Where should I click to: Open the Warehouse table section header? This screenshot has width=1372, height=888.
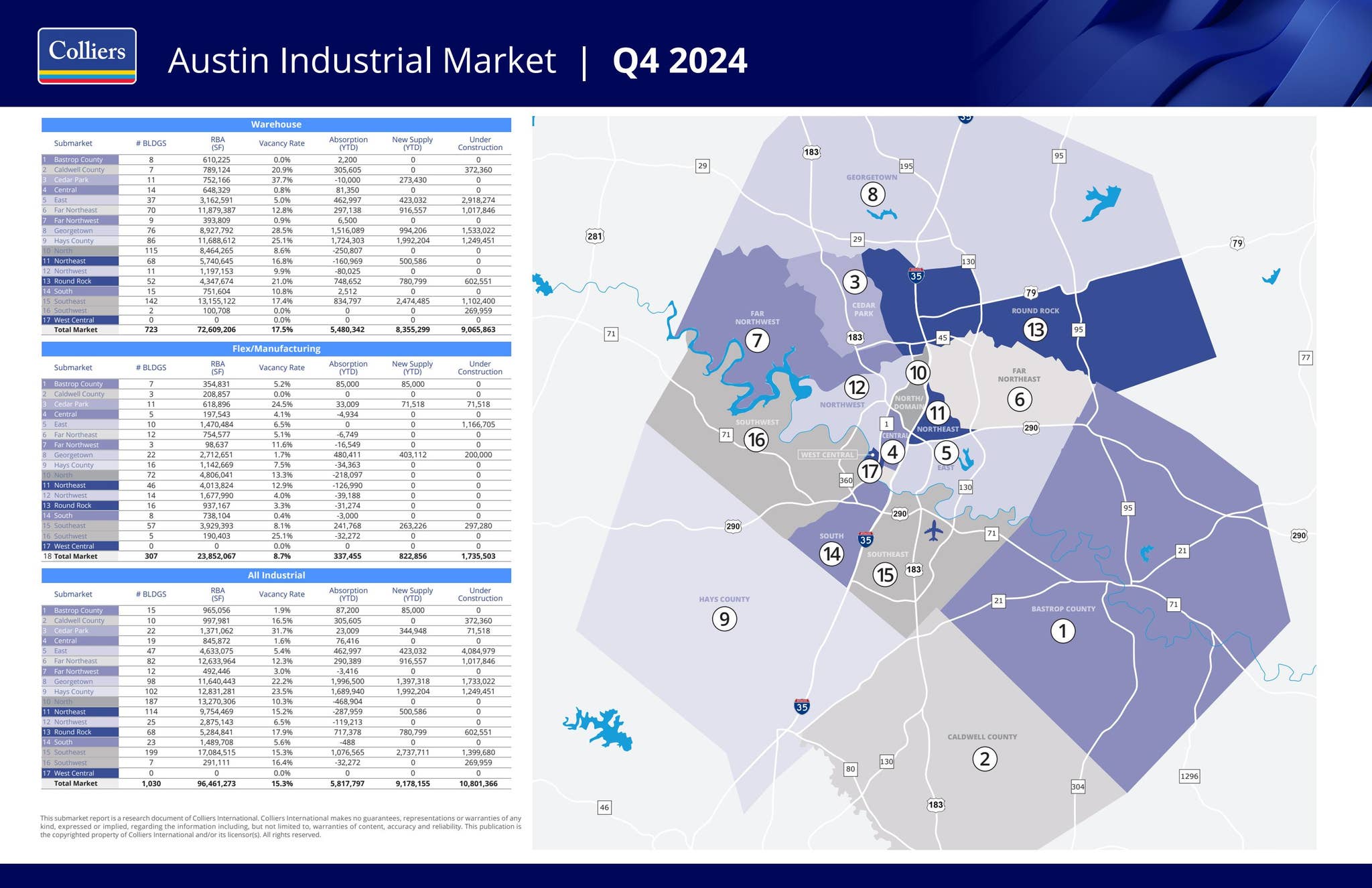point(276,125)
